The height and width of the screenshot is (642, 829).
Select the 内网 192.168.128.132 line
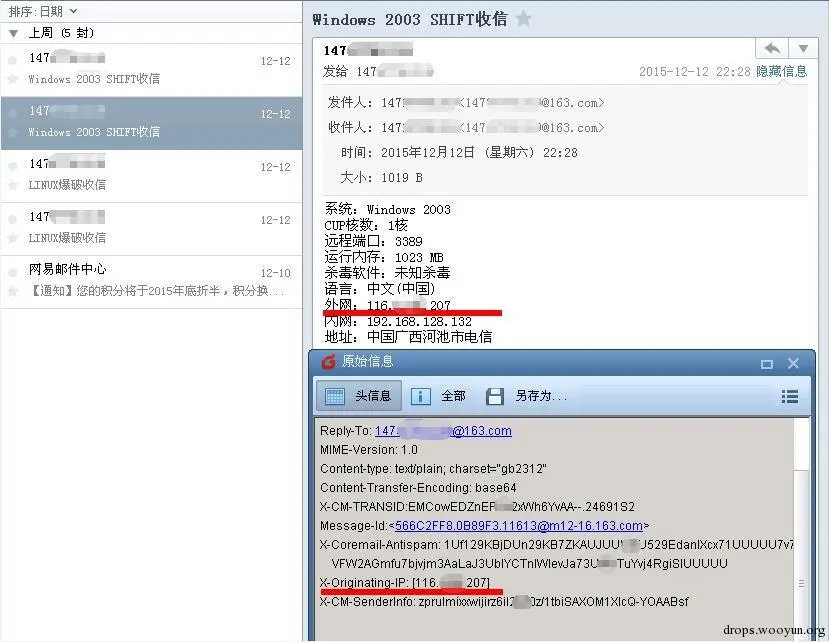pyautogui.click(x=398, y=321)
